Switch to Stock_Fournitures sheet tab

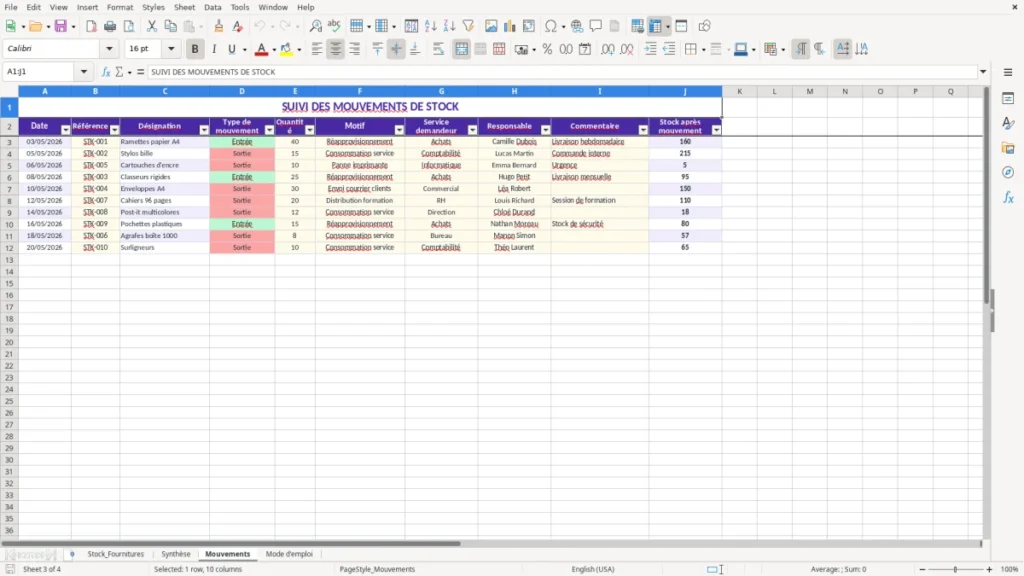116,554
